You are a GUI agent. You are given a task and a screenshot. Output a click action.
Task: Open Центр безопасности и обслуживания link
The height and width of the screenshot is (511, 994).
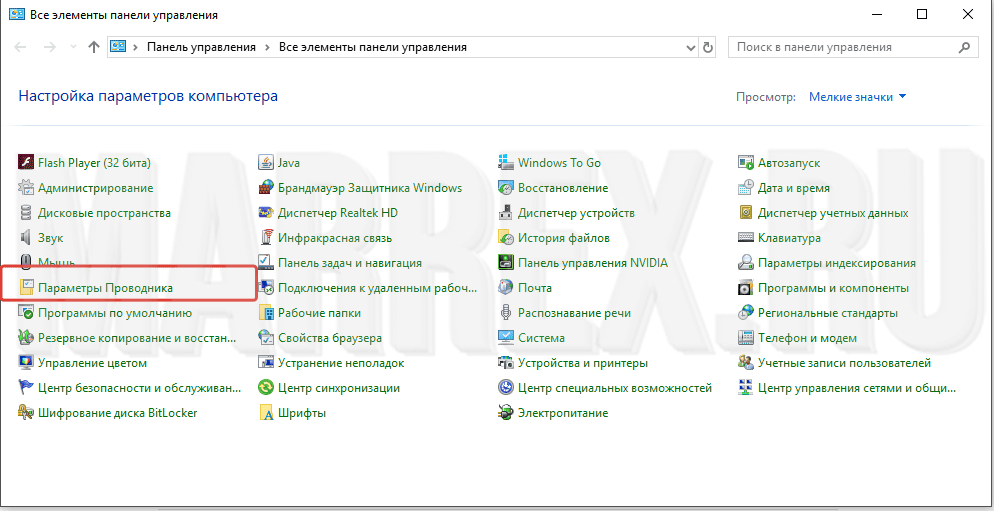pyautogui.click(x=140, y=387)
